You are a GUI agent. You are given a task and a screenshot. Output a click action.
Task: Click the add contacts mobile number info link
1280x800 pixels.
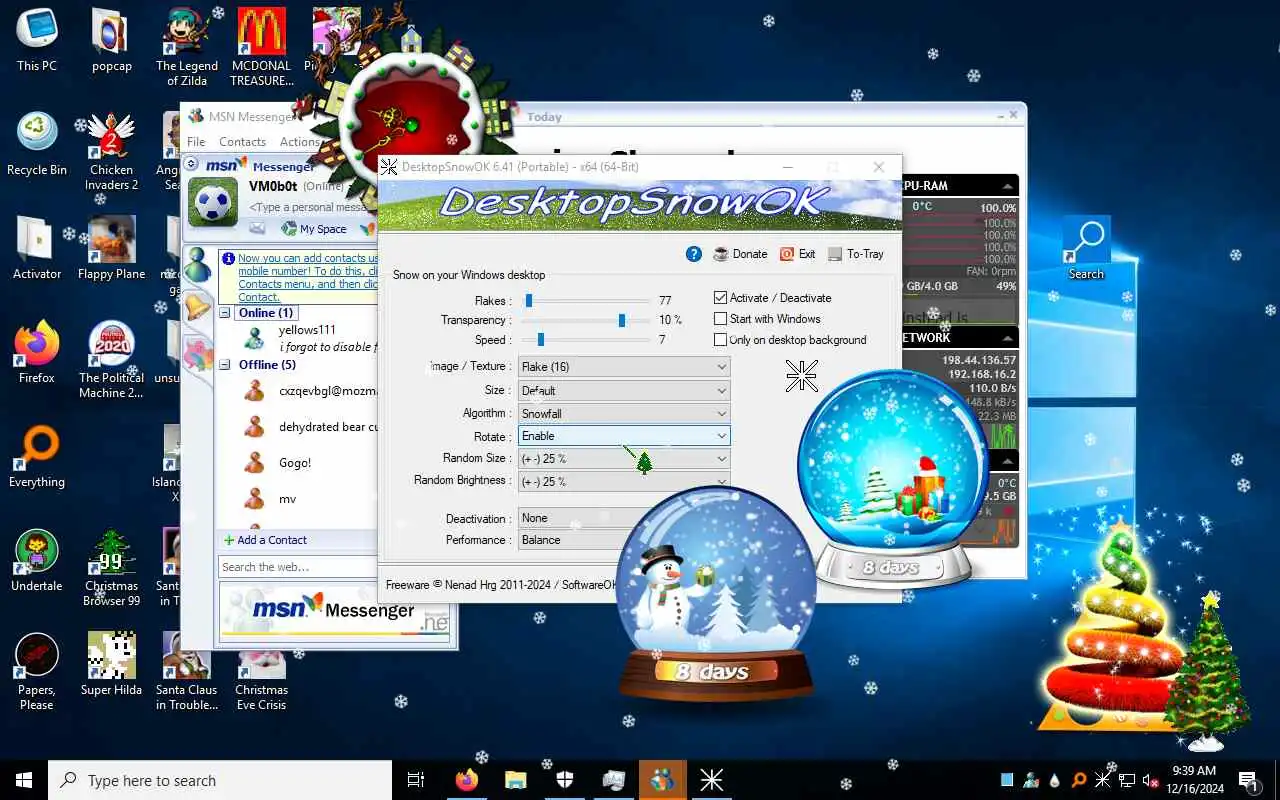point(308,277)
